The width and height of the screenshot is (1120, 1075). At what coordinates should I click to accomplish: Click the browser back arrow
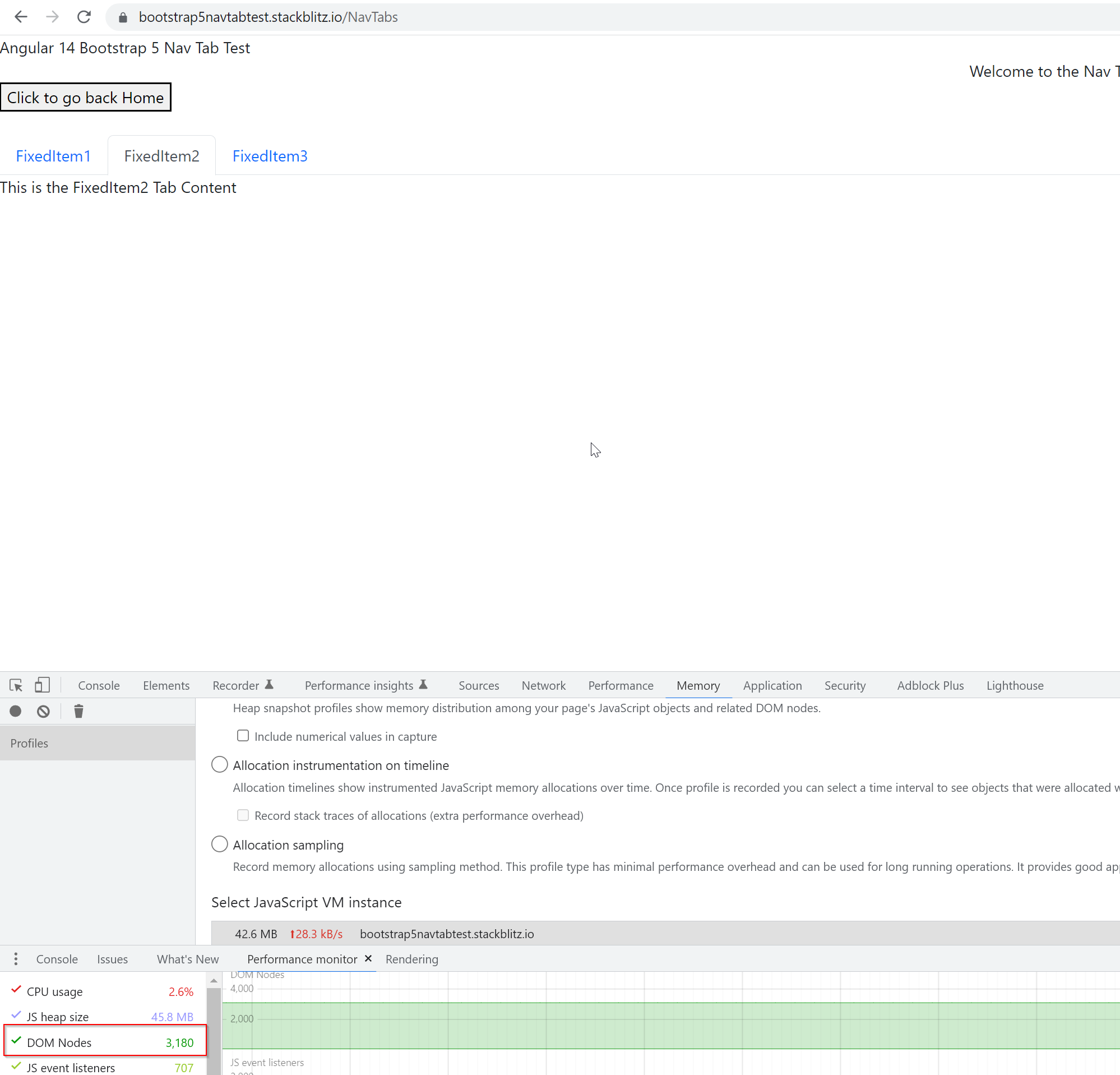(x=21, y=17)
